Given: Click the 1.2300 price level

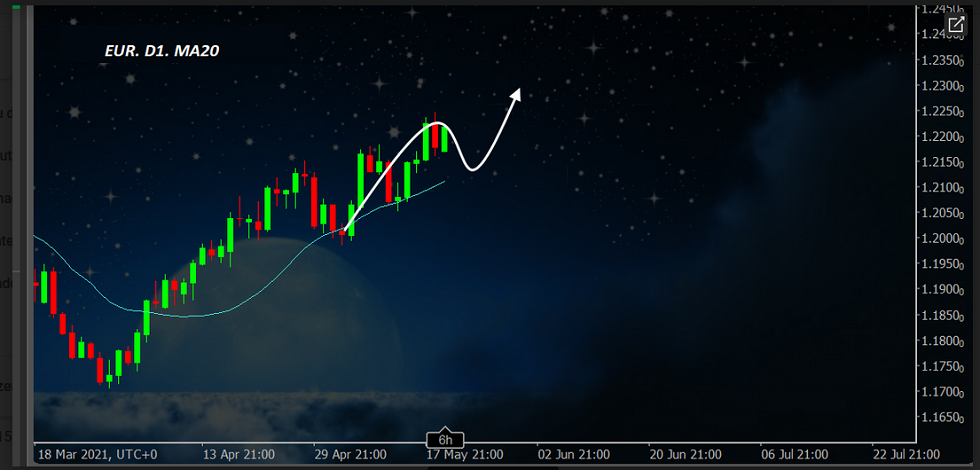Looking at the screenshot, I should tap(940, 86).
